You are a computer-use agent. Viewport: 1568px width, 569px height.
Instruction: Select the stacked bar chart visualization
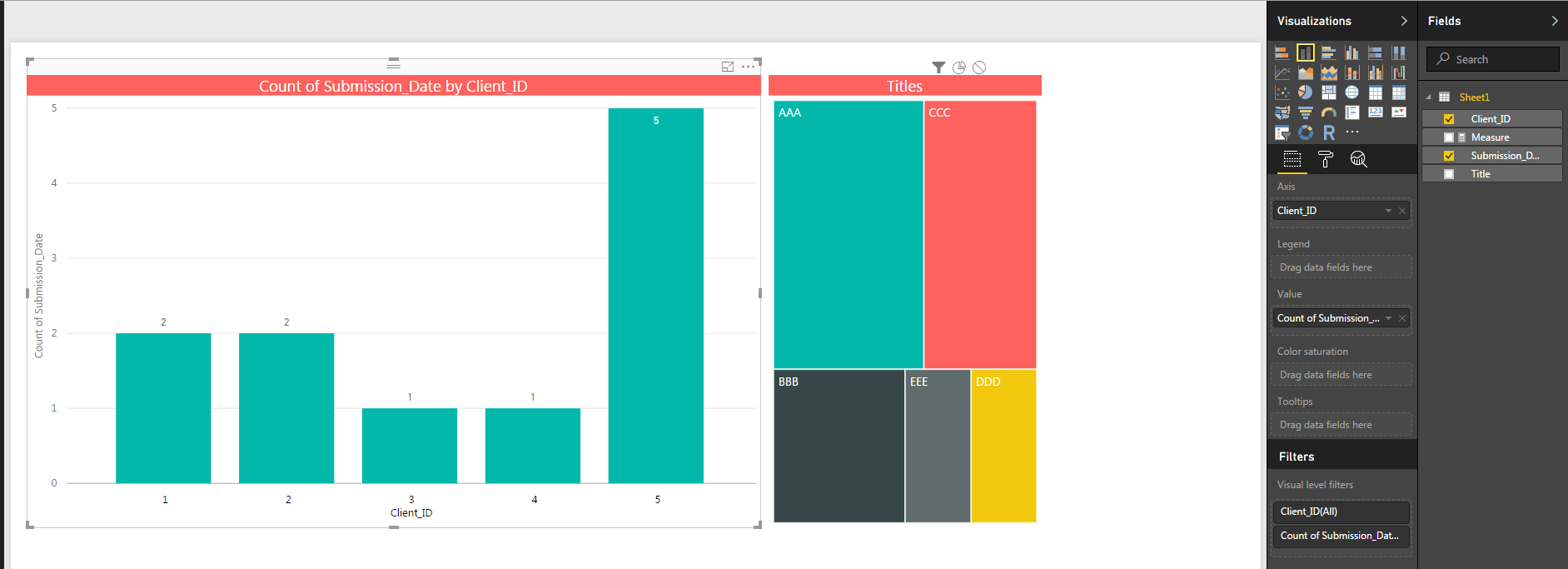click(x=1282, y=52)
